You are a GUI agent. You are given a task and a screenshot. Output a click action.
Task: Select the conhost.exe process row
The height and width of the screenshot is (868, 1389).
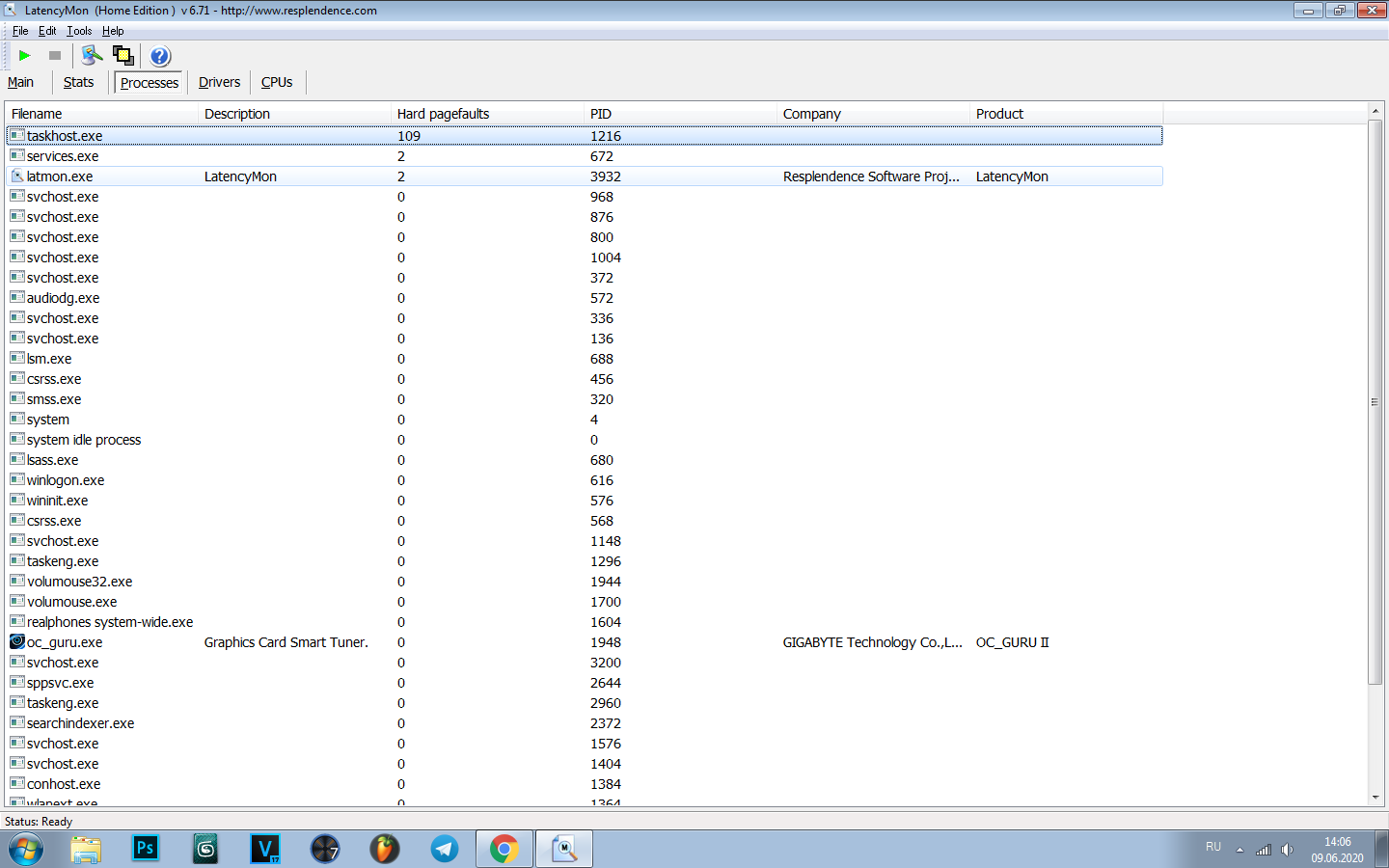585,784
